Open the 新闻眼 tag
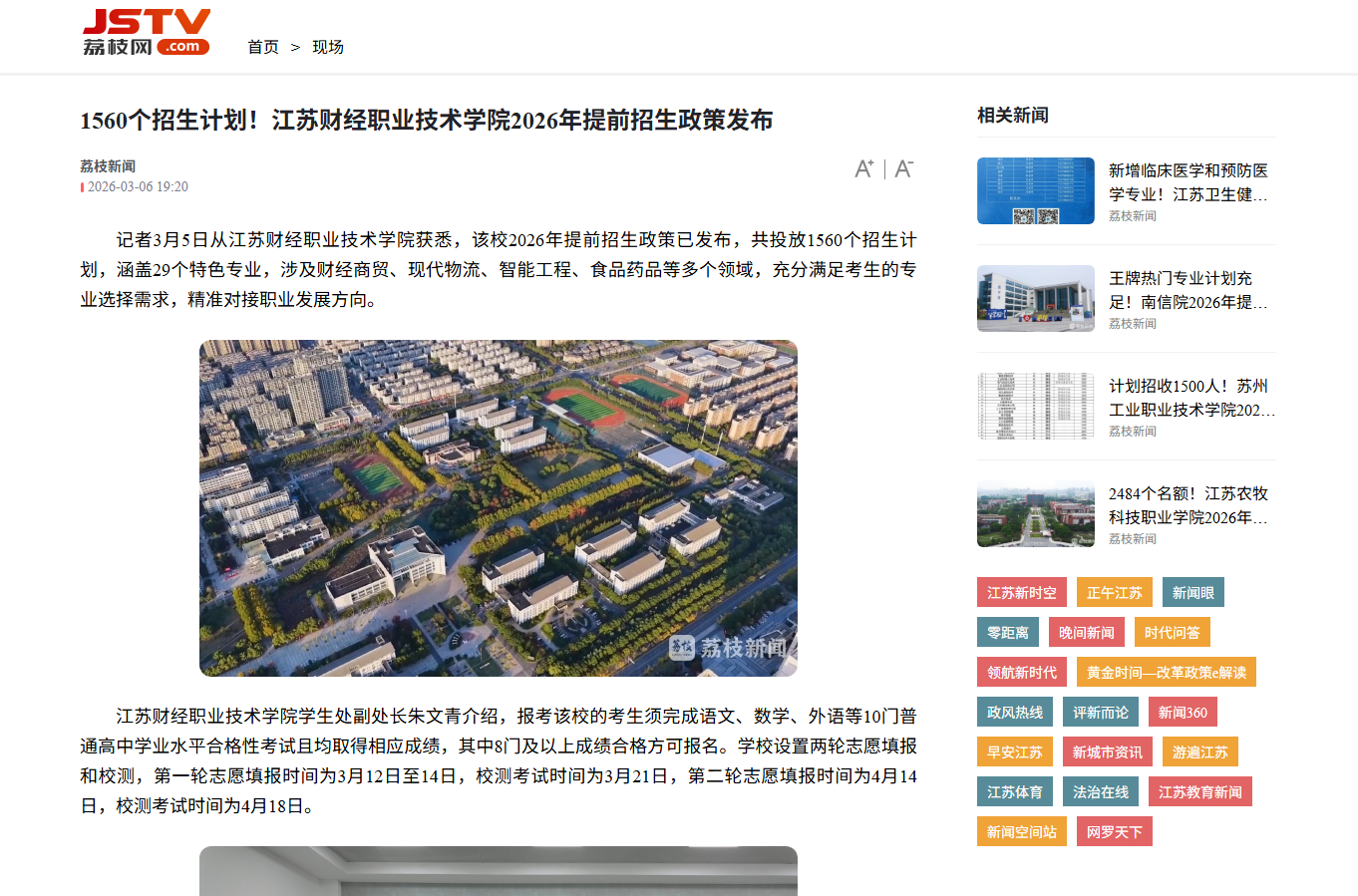The width and height of the screenshot is (1358, 896). pos(1193,593)
